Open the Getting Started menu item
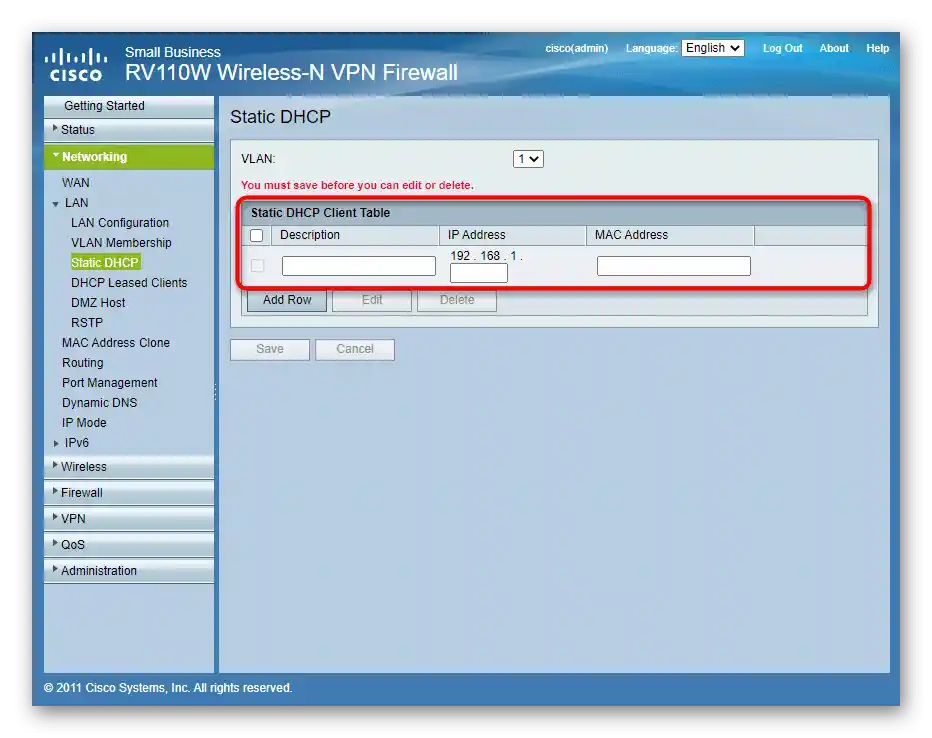This screenshot has width=932, height=738. pos(129,106)
